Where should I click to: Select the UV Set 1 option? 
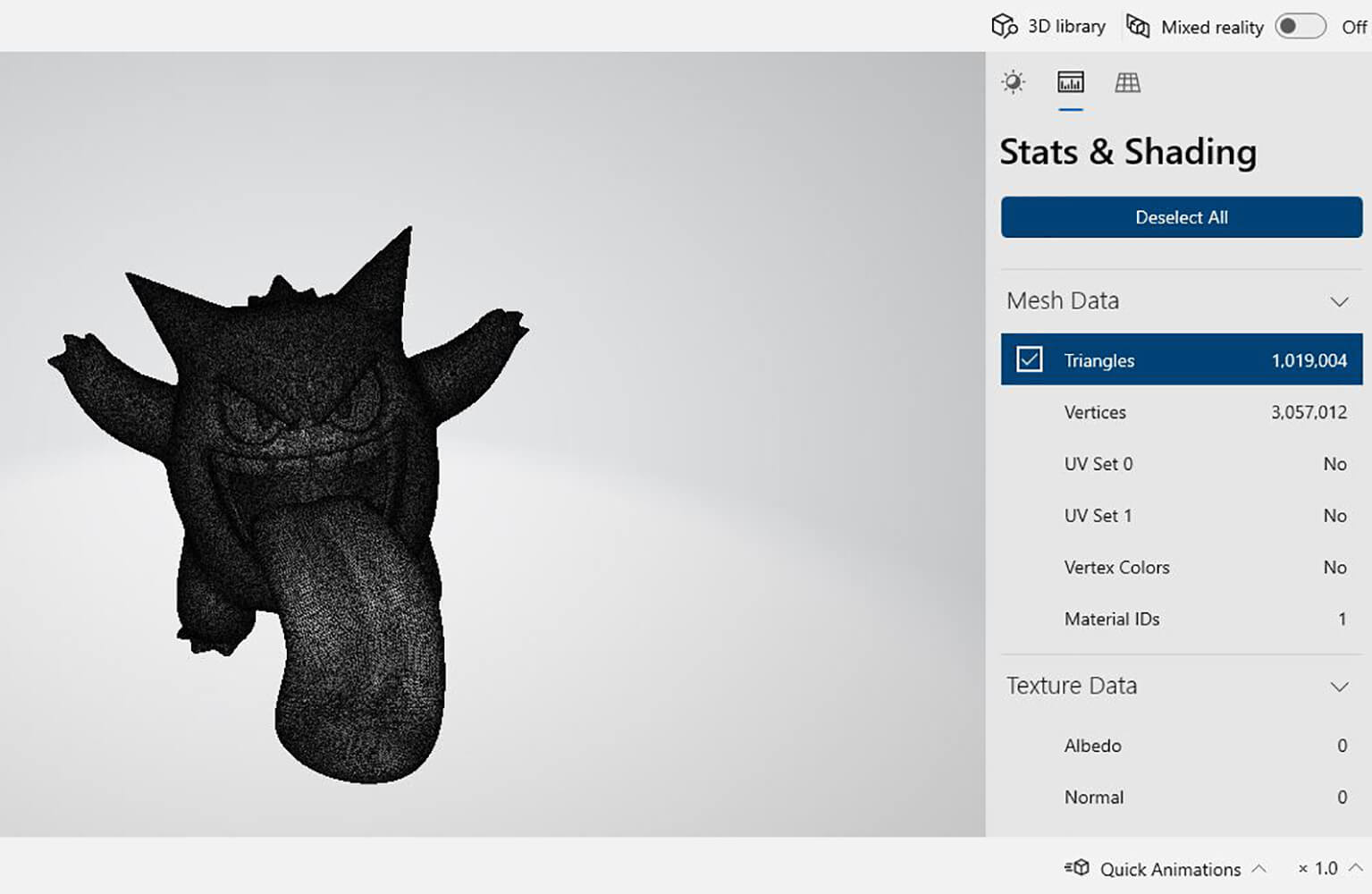(x=1181, y=516)
